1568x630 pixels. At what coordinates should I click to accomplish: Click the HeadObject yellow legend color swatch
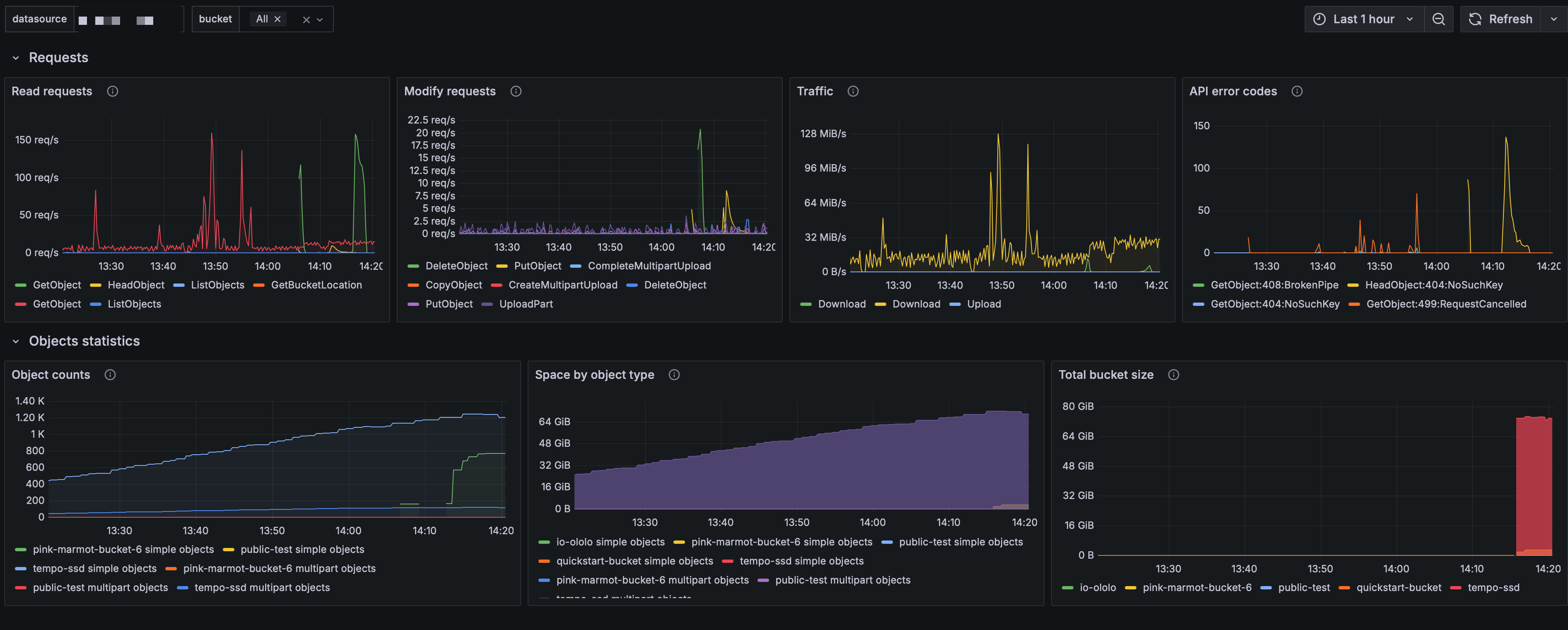pyautogui.click(x=96, y=285)
